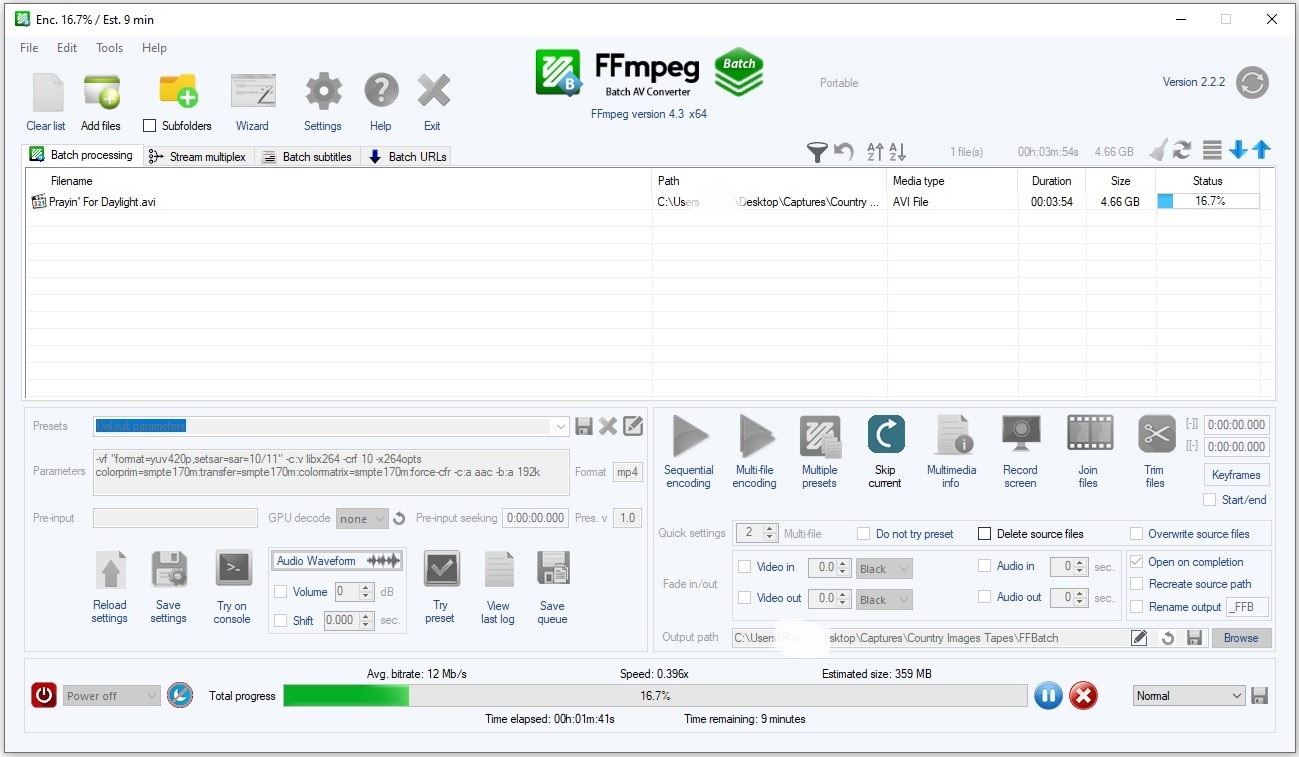1299x757 pixels.
Task: Click the Save queue icon
Action: (553, 569)
